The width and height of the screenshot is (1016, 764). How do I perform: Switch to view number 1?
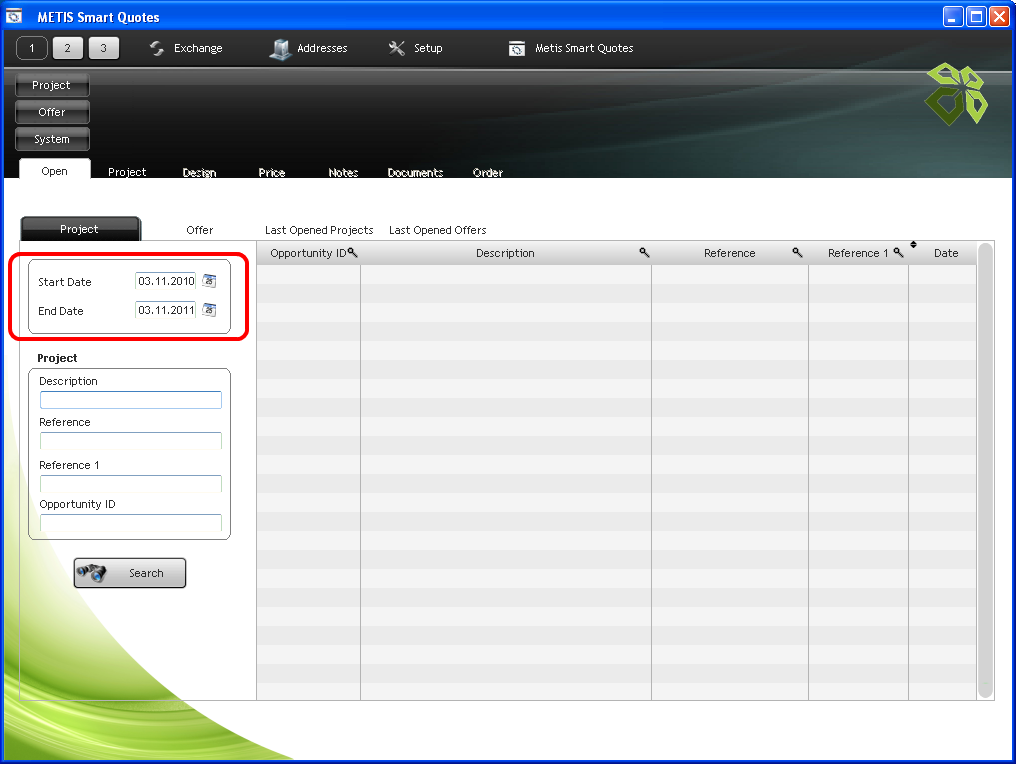point(32,48)
